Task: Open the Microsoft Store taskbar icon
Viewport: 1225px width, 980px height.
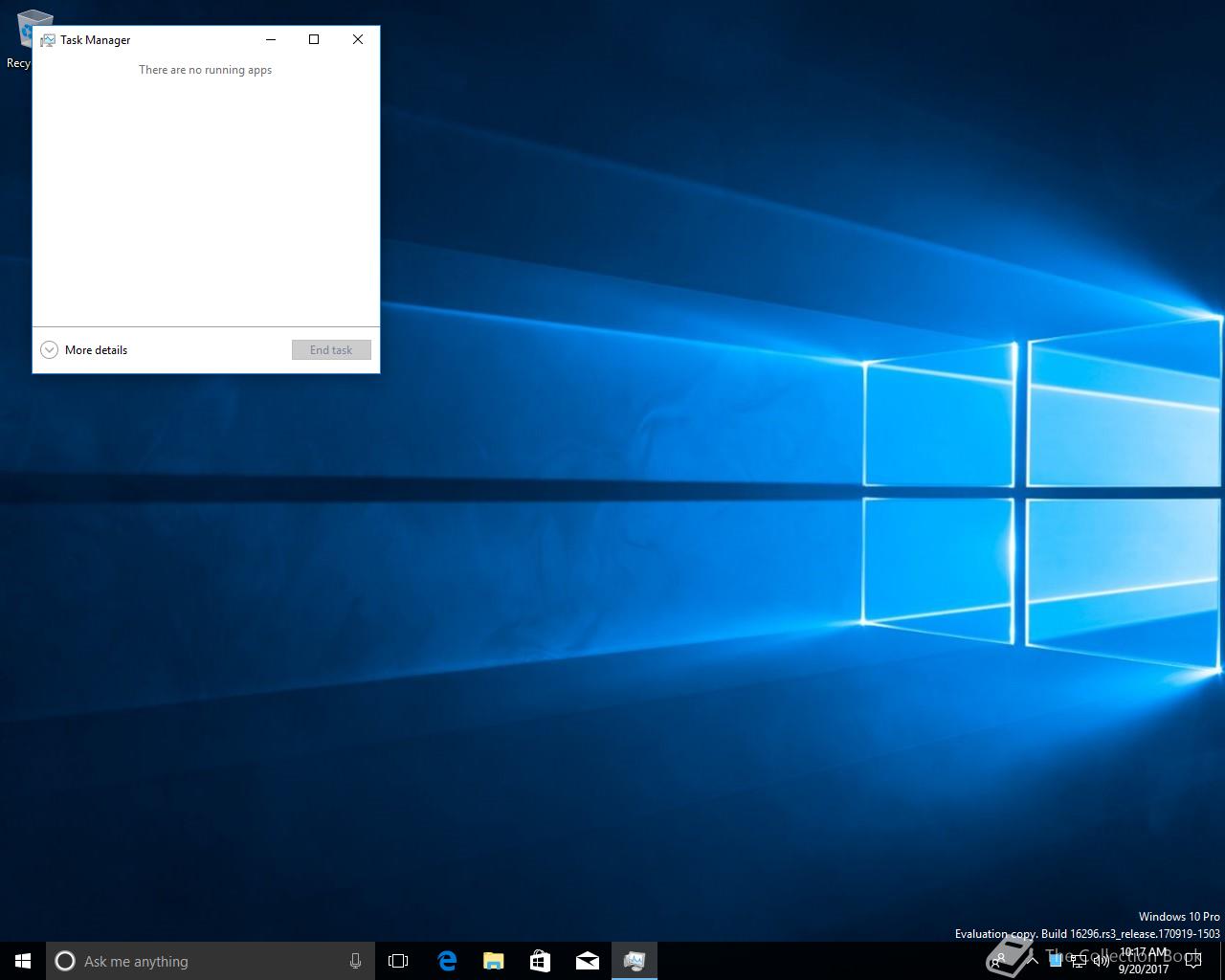Action: [541, 961]
